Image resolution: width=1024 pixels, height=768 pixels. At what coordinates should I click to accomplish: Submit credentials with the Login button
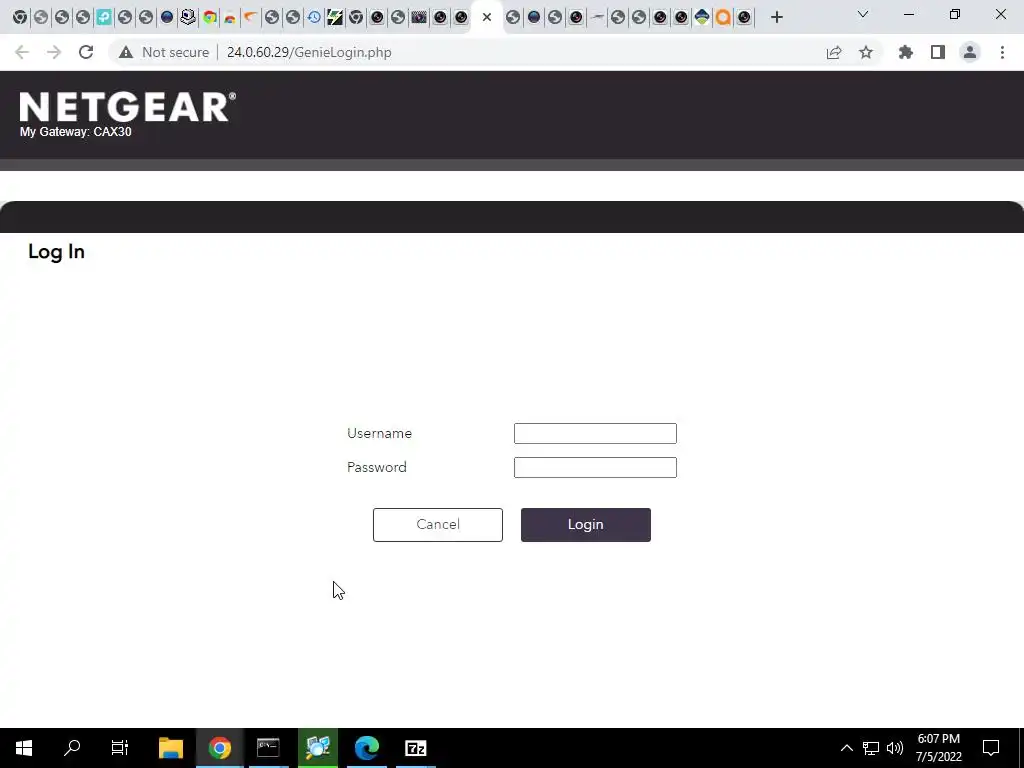point(586,525)
